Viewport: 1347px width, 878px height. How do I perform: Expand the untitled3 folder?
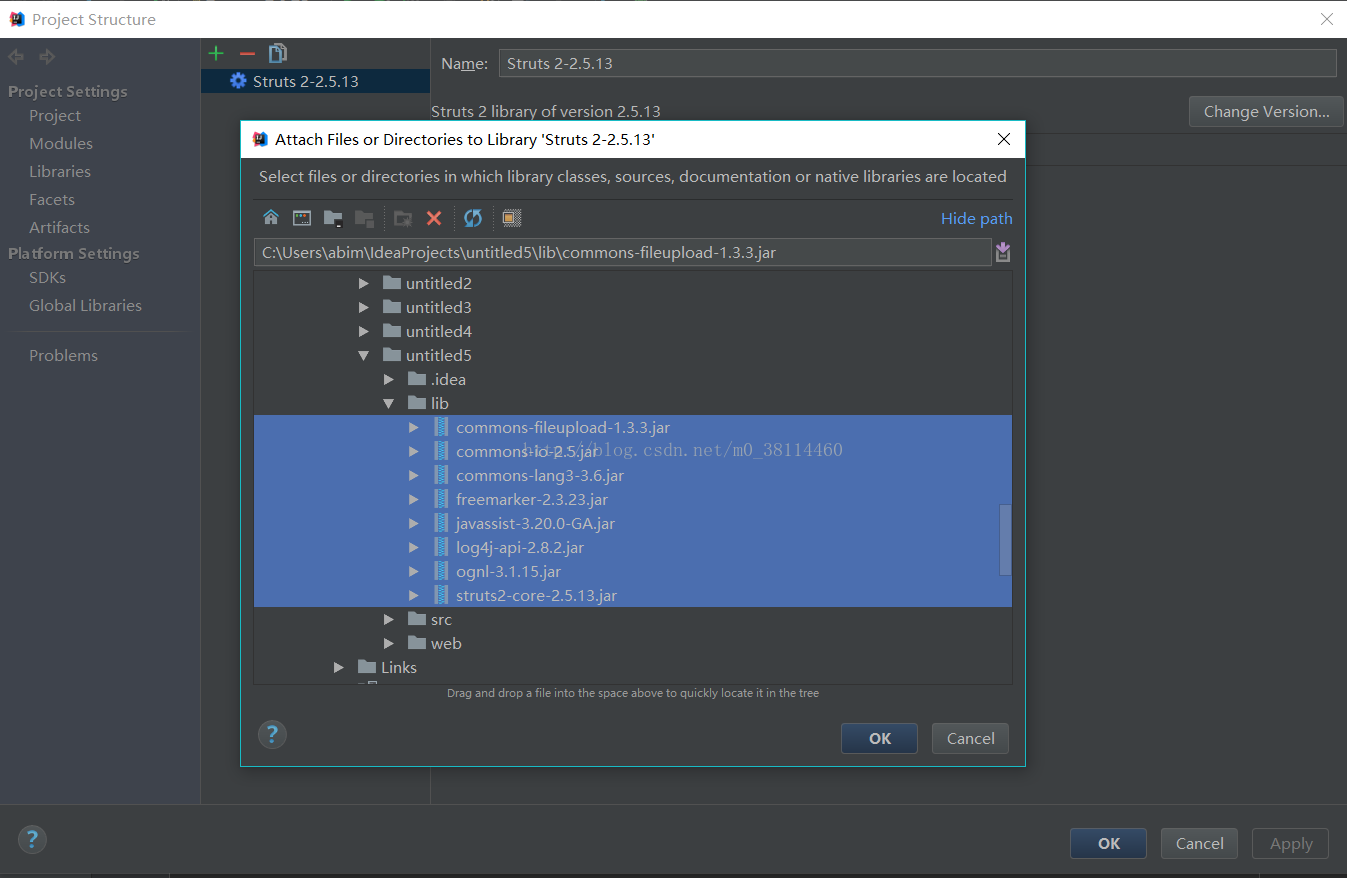click(364, 307)
